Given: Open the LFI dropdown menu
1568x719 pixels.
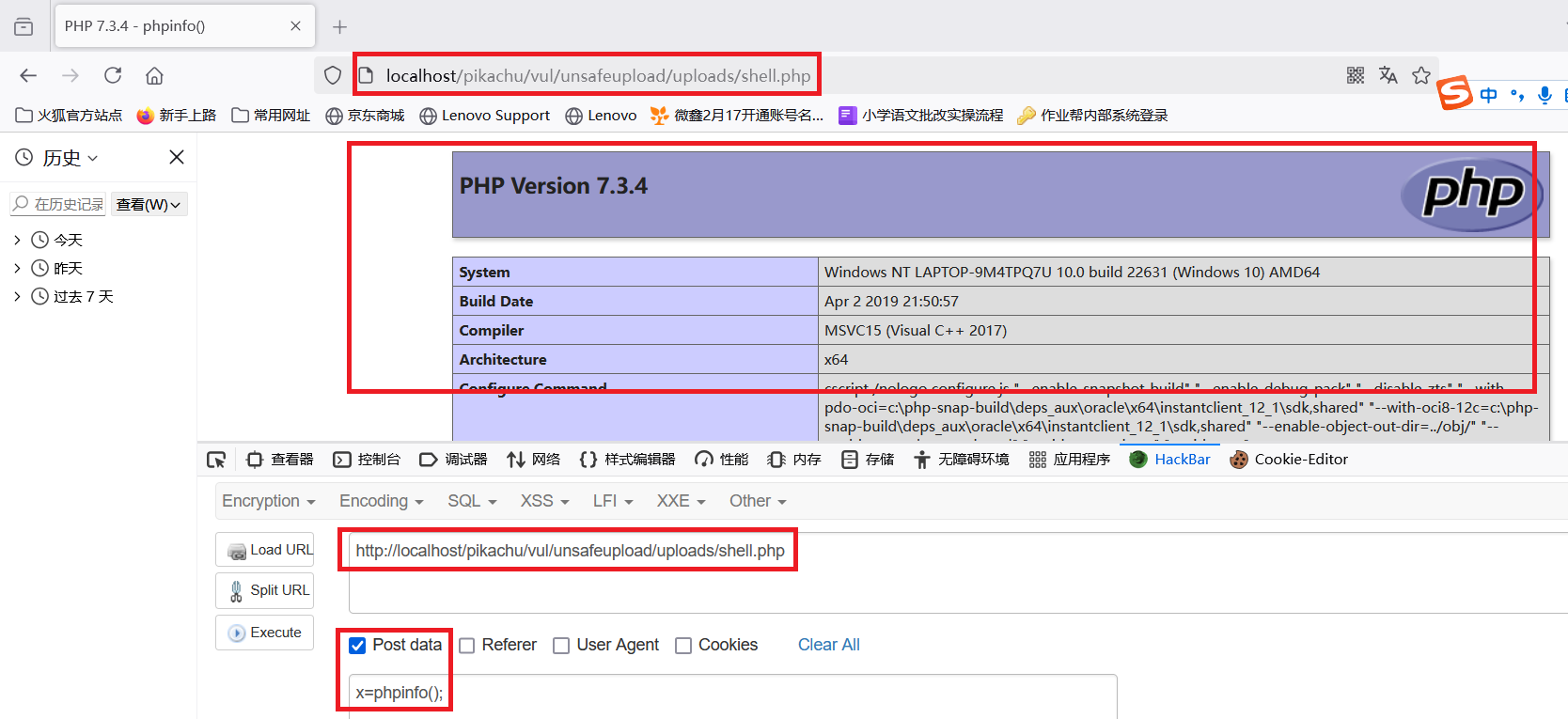Looking at the screenshot, I should click(613, 501).
